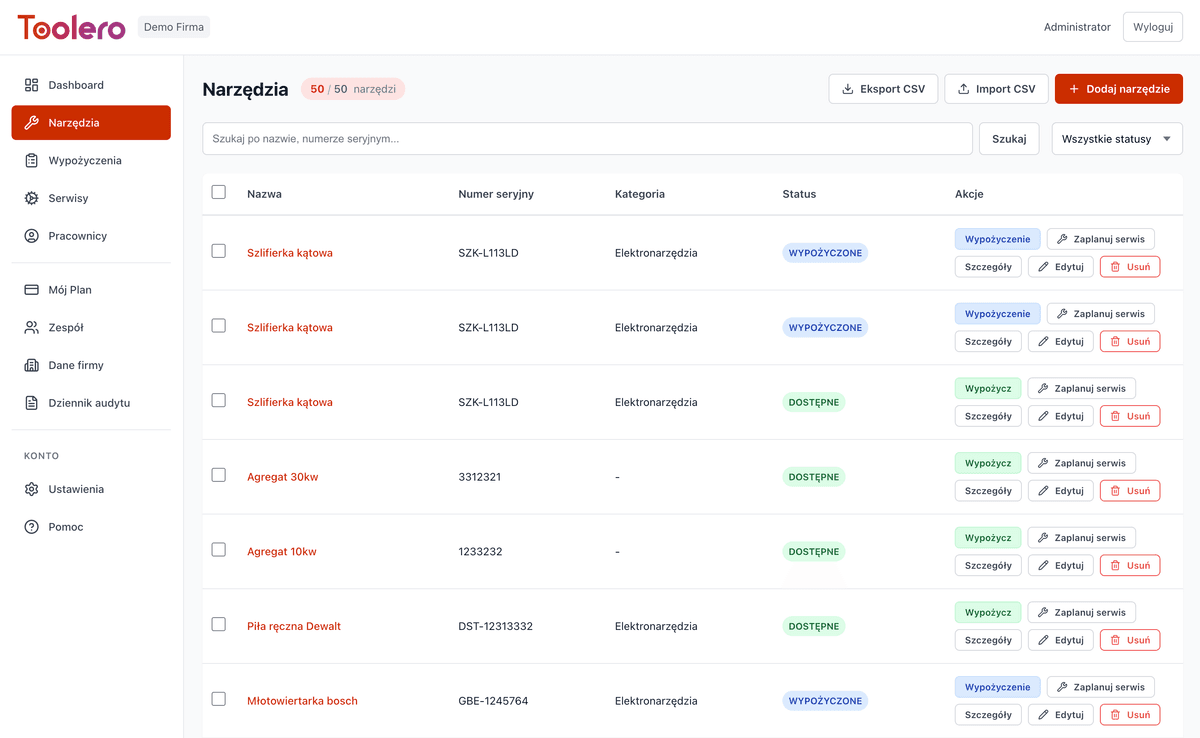Screen dimensions: 1200x738
Task: Click the Eksport CSV button
Action: pos(882,89)
